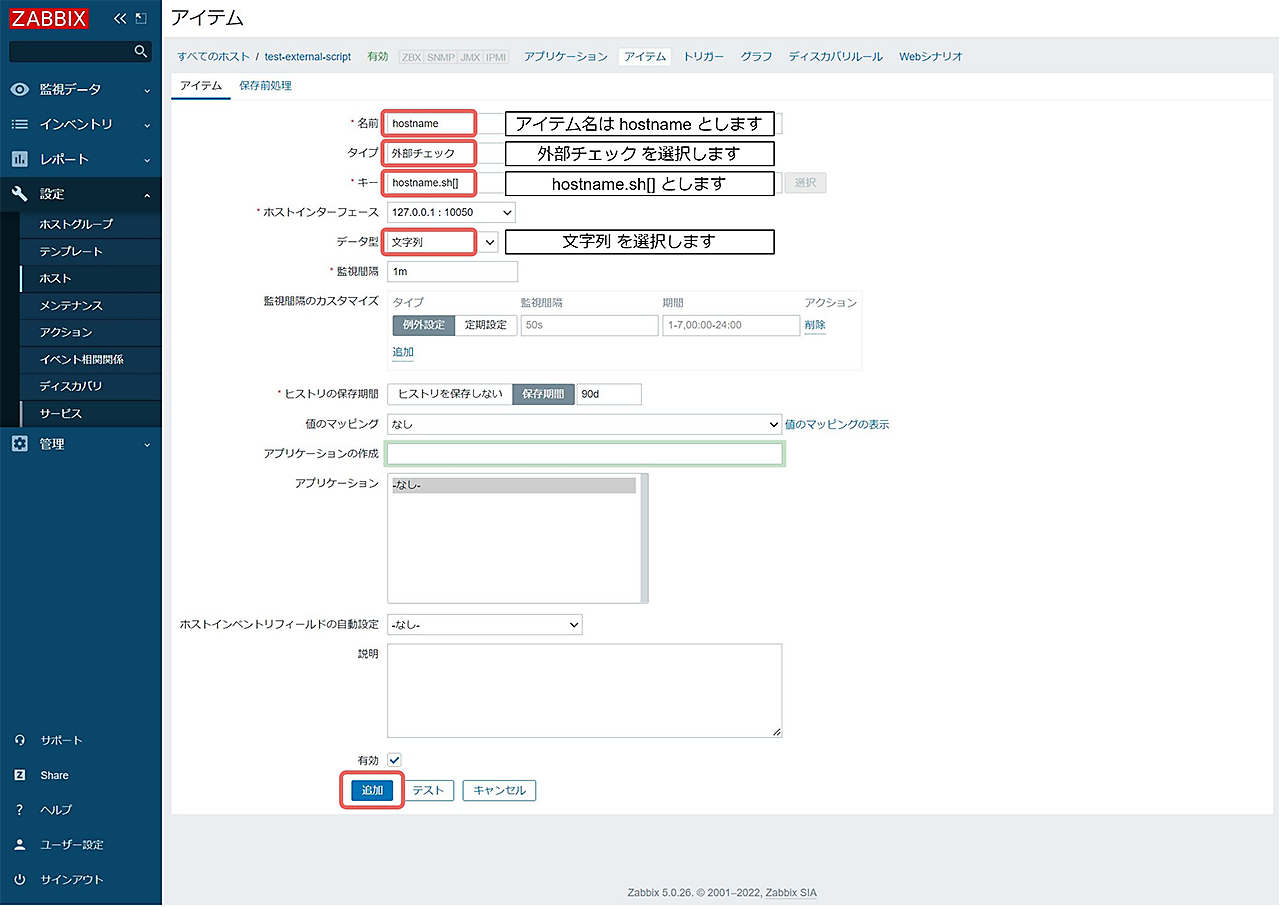Click the レポート chart icon

(20, 159)
